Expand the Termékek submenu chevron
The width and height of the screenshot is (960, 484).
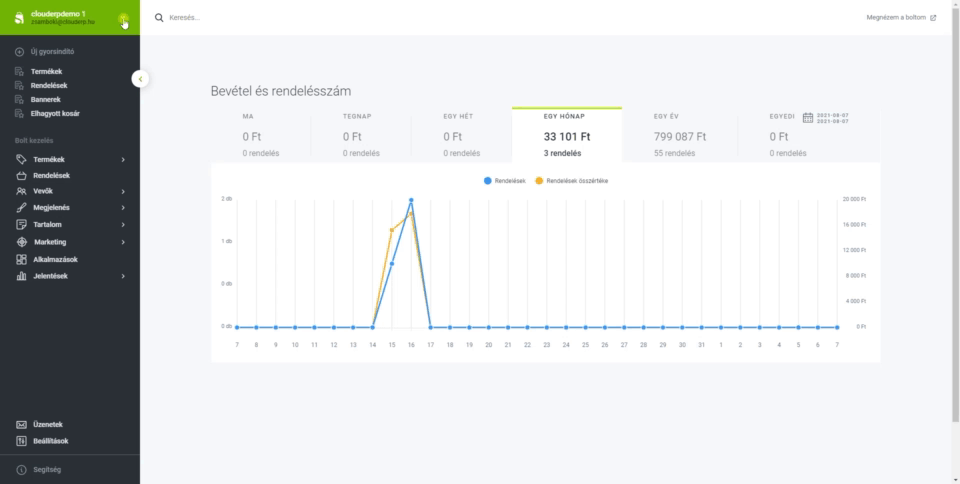(x=123, y=159)
